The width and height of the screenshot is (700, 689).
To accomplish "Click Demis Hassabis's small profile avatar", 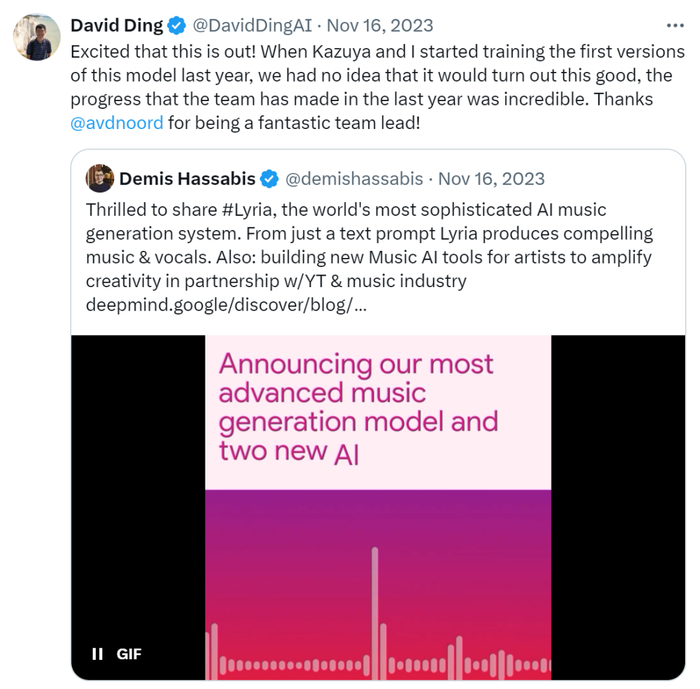I will pyautogui.click(x=100, y=179).
